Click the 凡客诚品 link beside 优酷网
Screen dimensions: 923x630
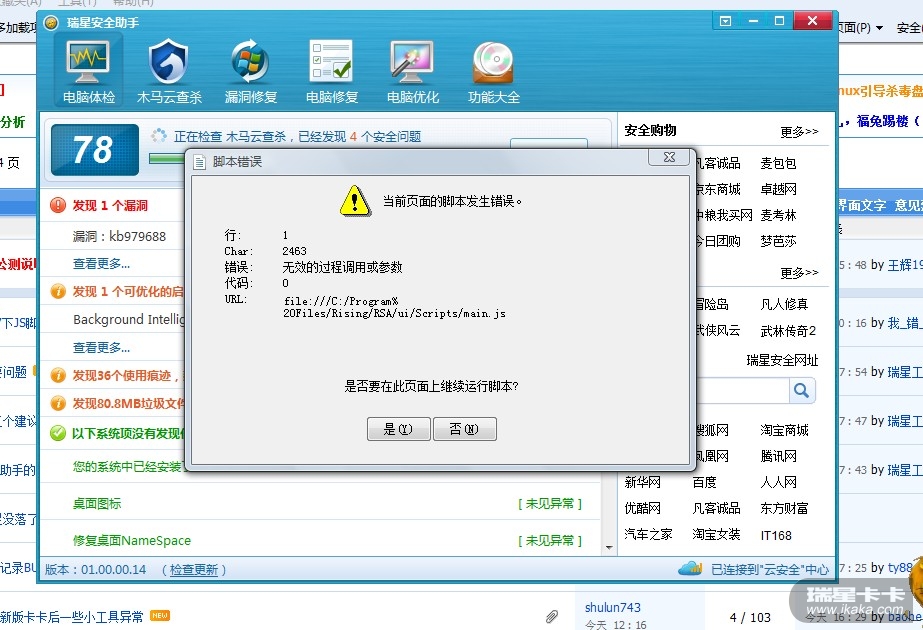[x=716, y=508]
